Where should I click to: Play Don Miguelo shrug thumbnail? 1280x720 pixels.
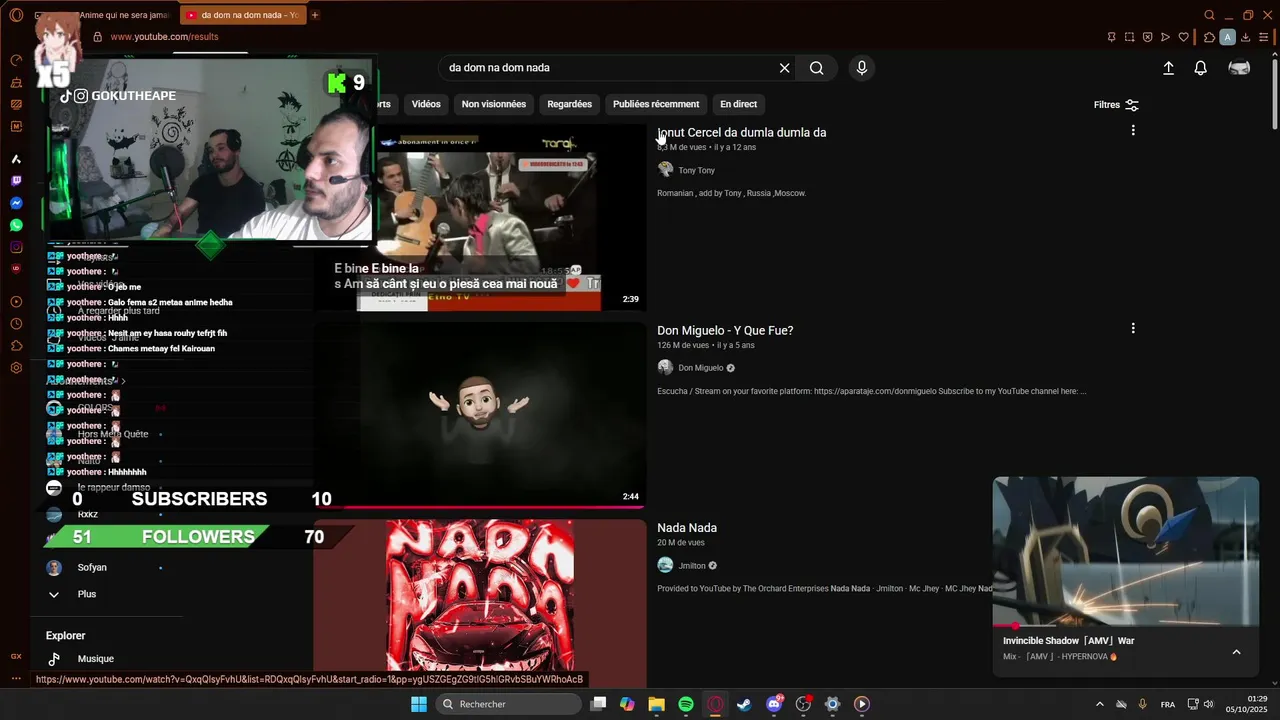(x=480, y=414)
